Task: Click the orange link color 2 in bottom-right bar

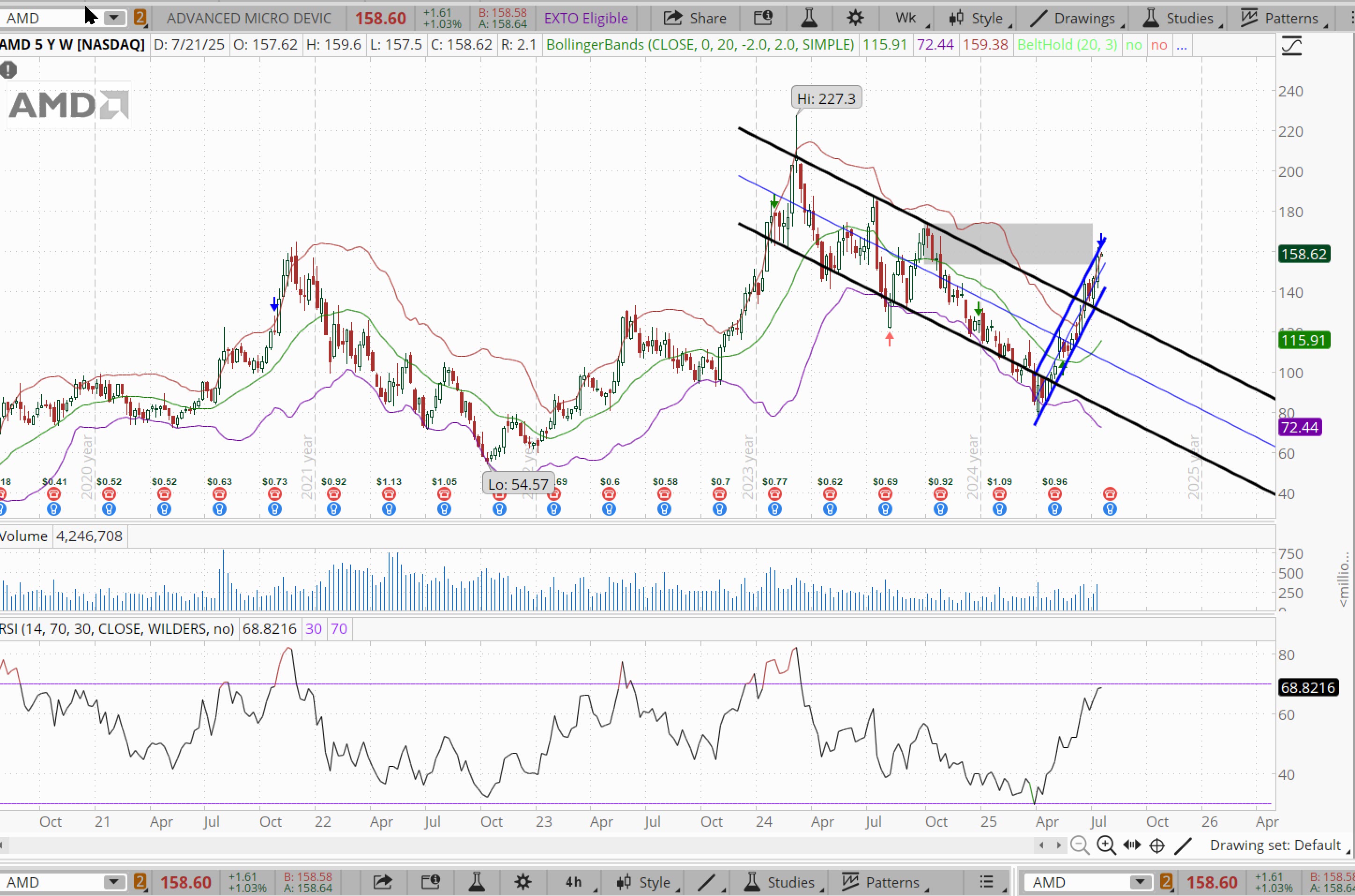Action: click(x=1166, y=881)
